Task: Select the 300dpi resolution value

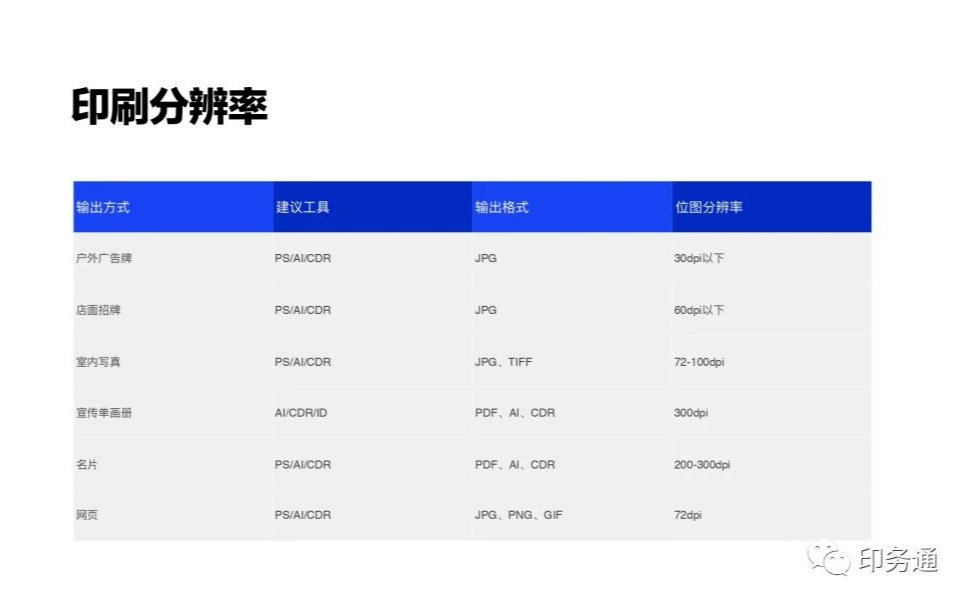Action: coord(691,413)
